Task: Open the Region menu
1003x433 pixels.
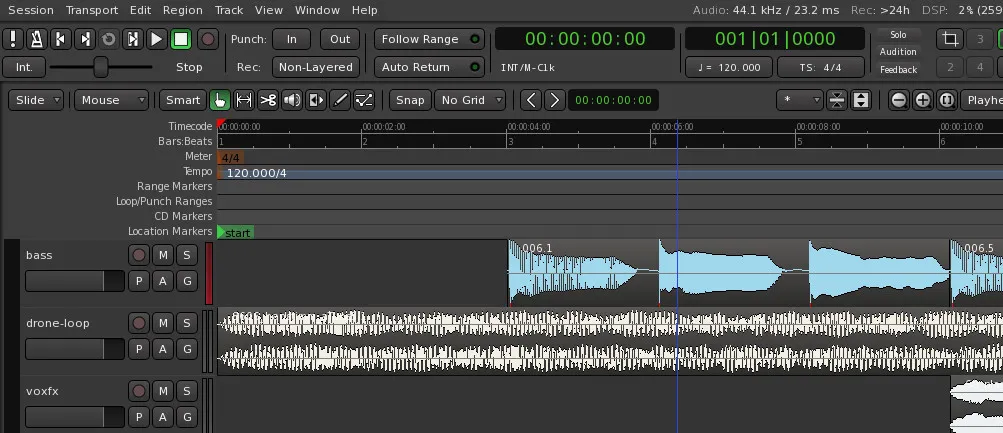Action: click(x=182, y=10)
